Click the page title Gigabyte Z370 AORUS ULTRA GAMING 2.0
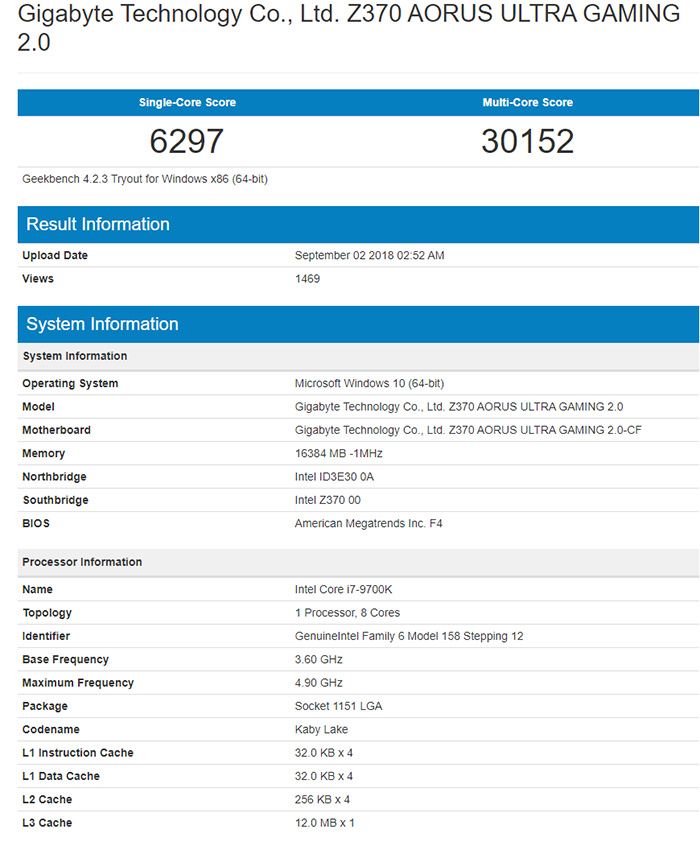Screen dimensions: 700x850 (x=348, y=27)
